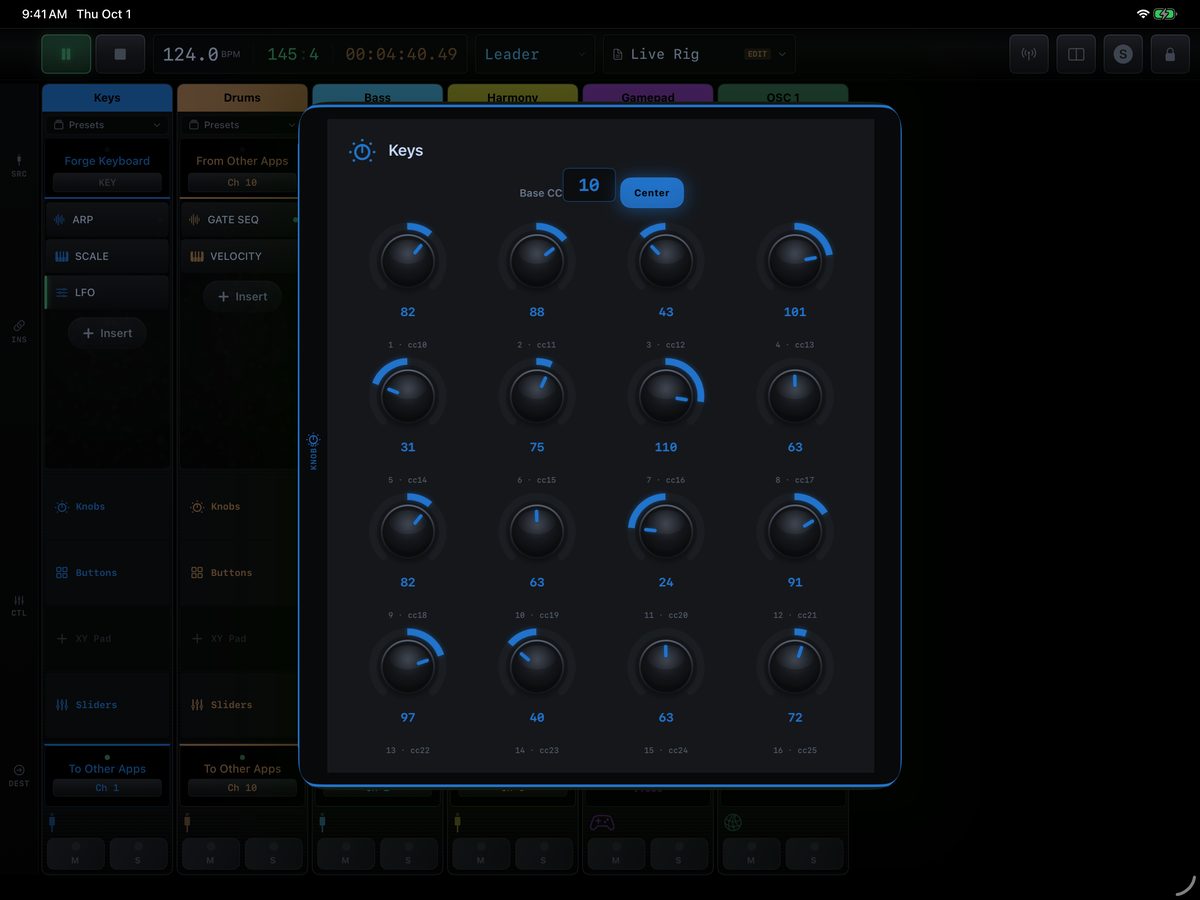Expand the Leader sync dropdown
This screenshot has height=900, width=1200.
coord(536,54)
